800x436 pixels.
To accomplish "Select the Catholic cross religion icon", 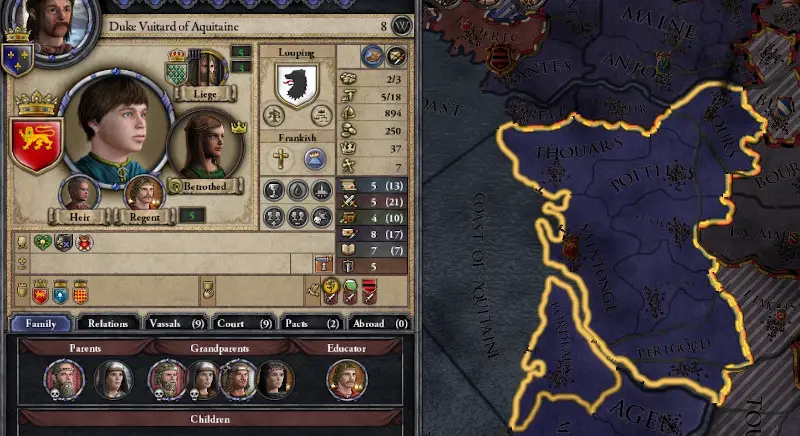I will pyautogui.click(x=280, y=159).
